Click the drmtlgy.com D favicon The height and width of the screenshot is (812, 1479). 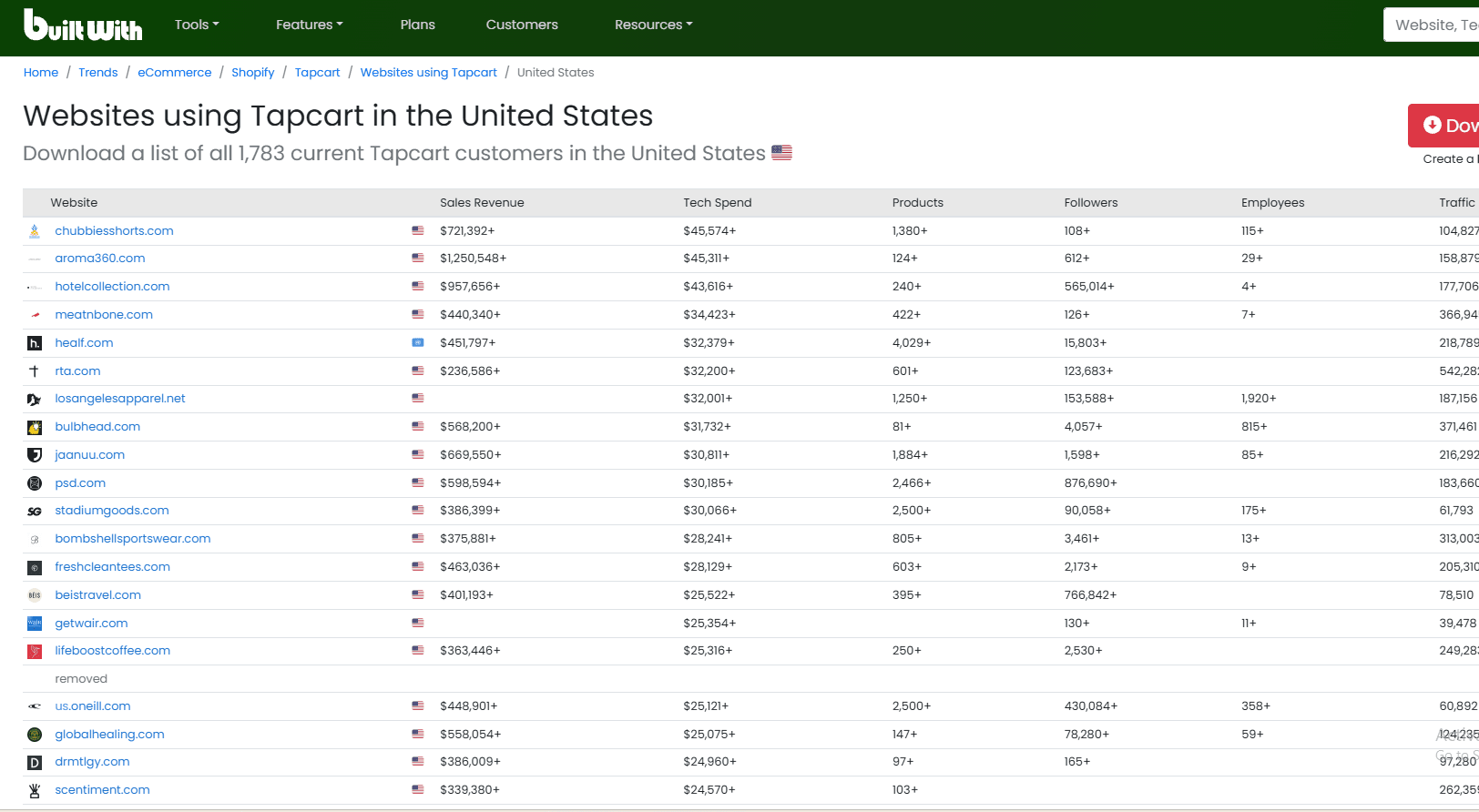click(35, 762)
